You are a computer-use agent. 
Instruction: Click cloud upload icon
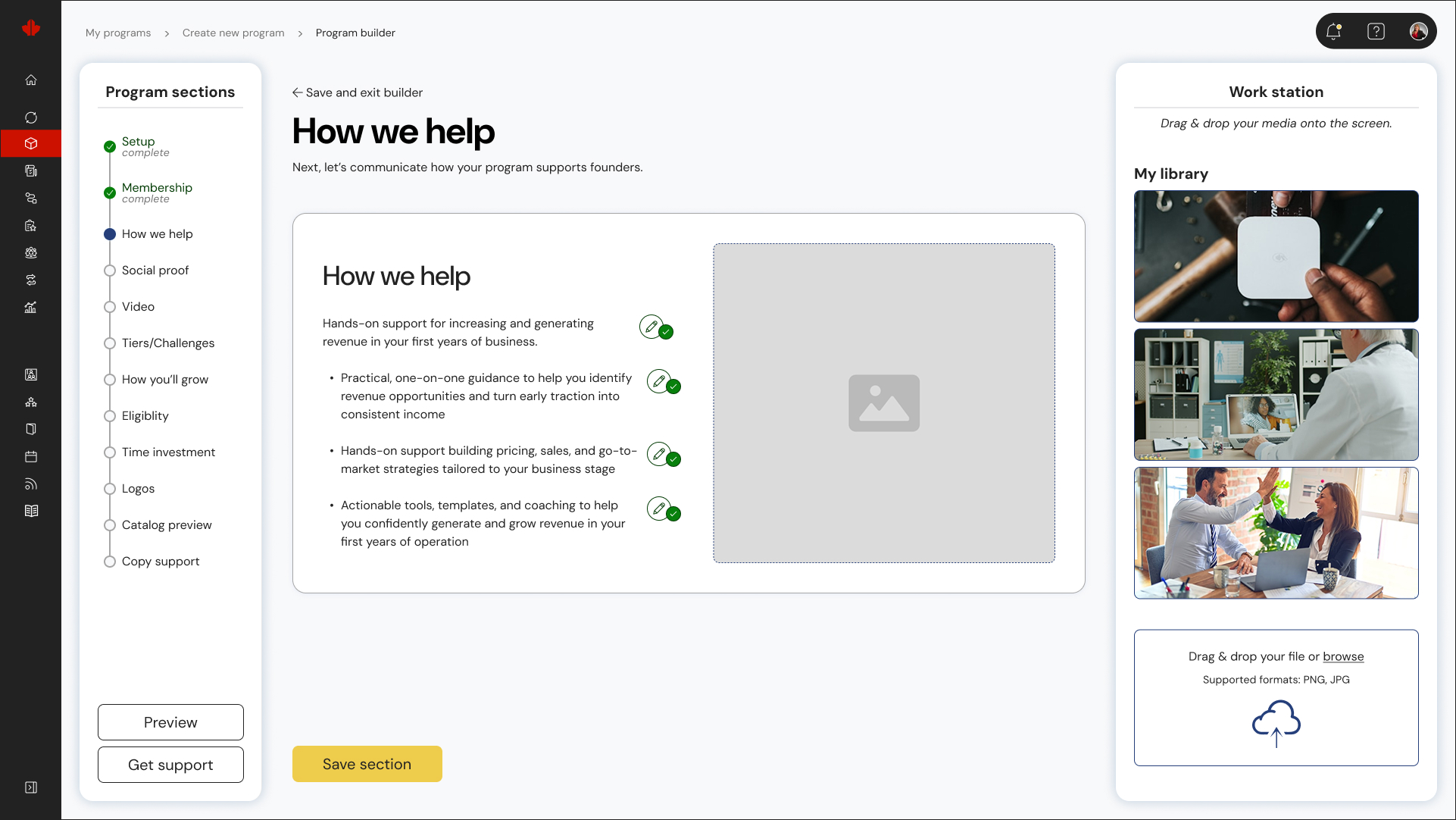pos(1276,722)
